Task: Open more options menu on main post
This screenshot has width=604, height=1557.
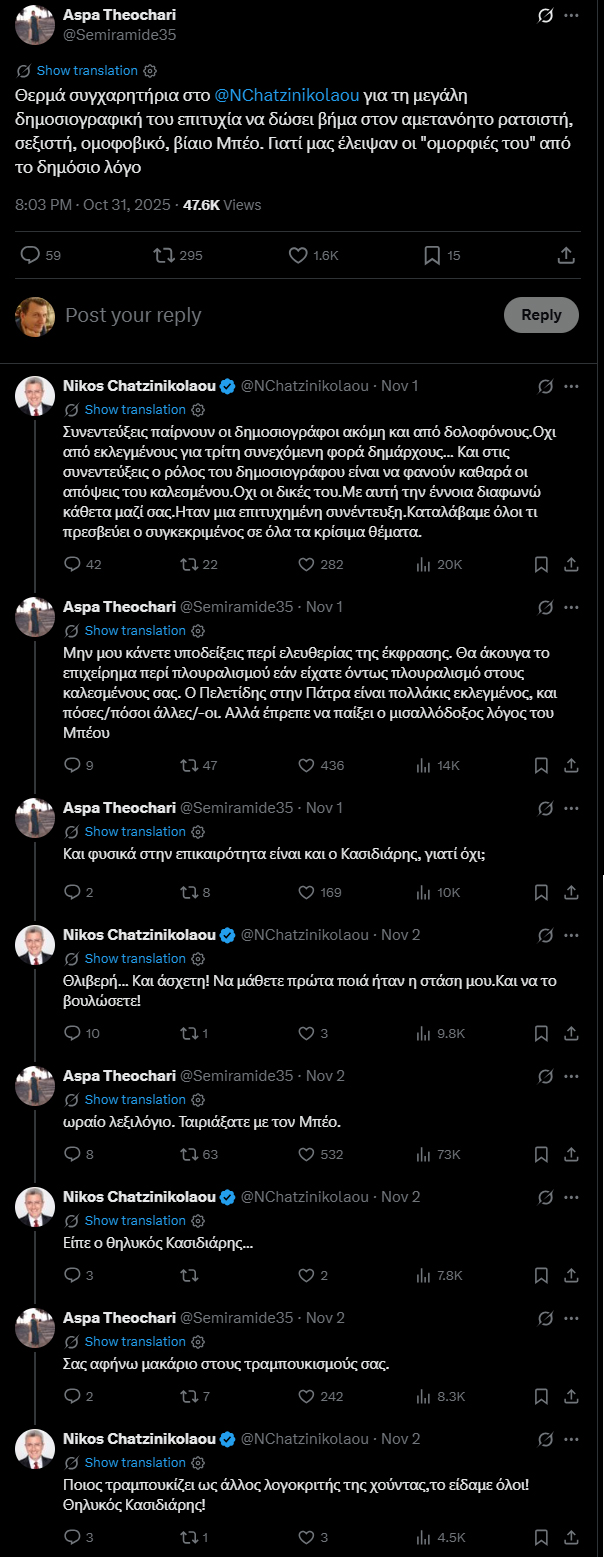Action: point(571,16)
